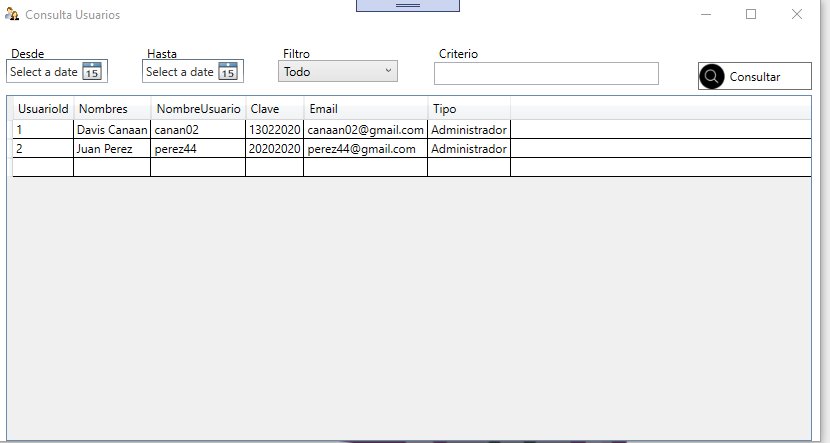Image resolution: width=830 pixels, height=443 pixels.
Task: Click the Consulta Usuarios window icon
Action: tap(12, 14)
